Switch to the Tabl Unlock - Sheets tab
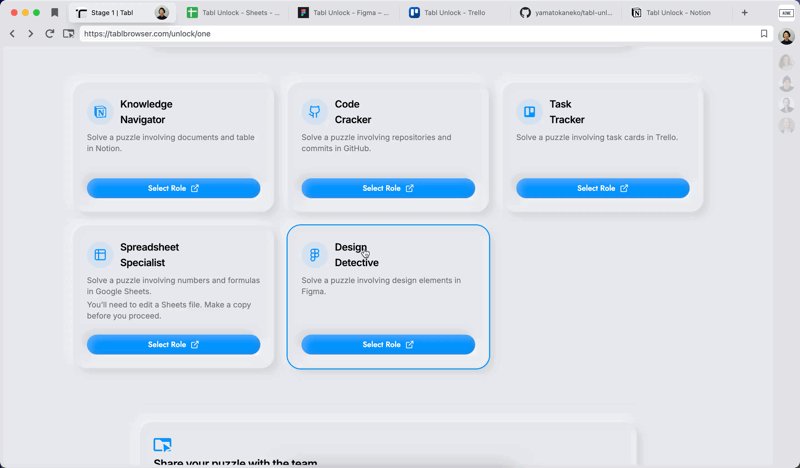The height and width of the screenshot is (468, 800). click(x=234, y=13)
